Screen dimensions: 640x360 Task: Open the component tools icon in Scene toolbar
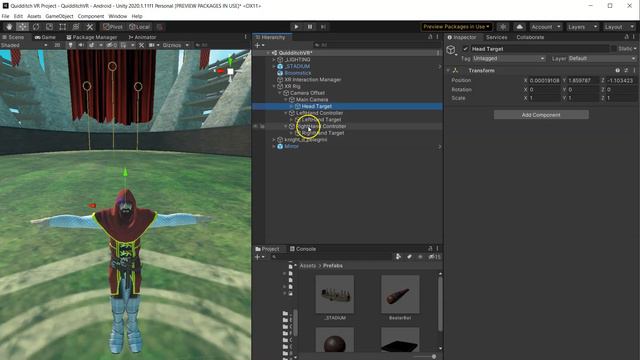pos(141,45)
